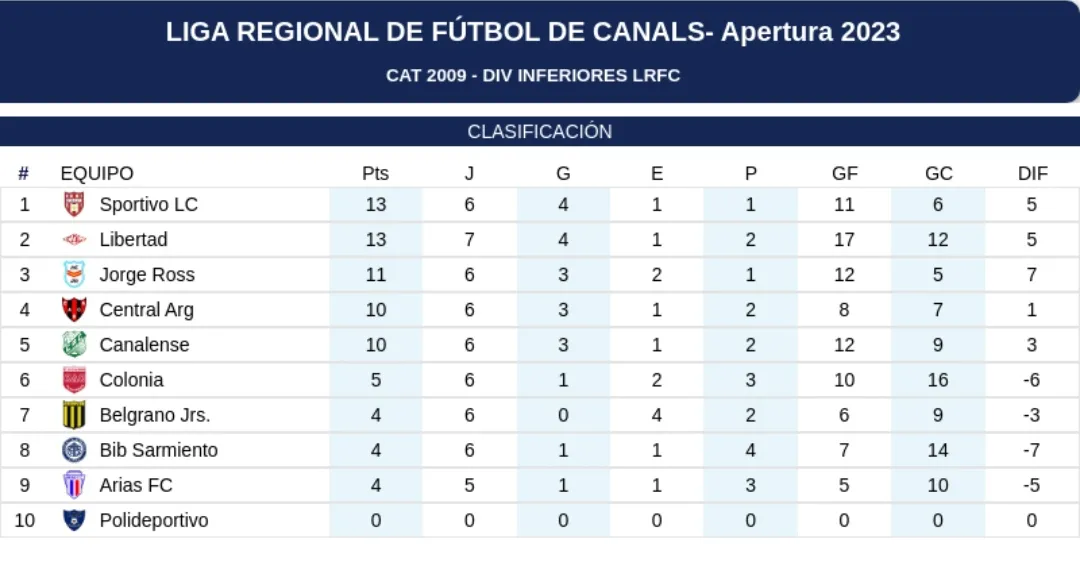Click the Colonia team crest

(74, 380)
